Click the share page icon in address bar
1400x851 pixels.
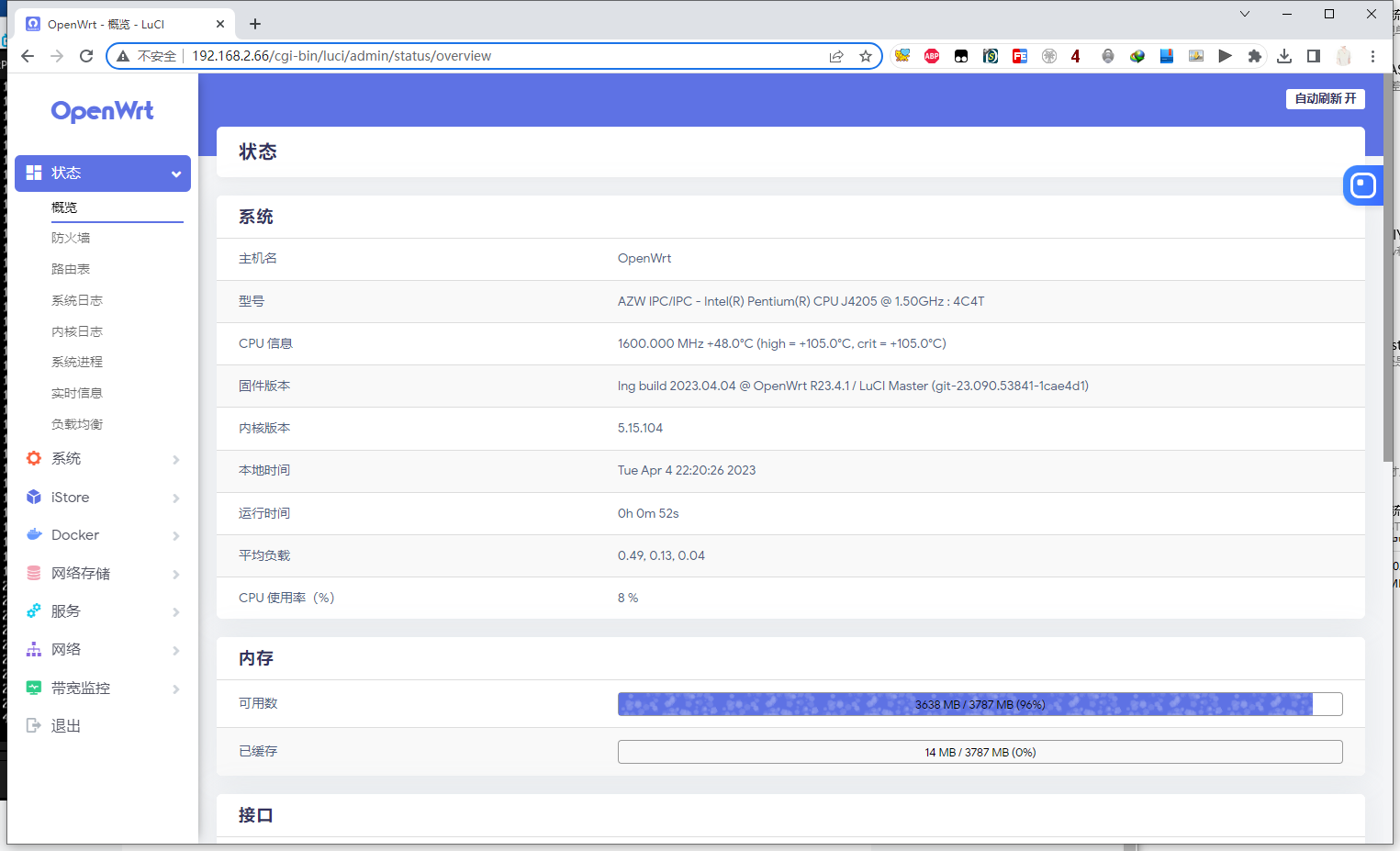[x=836, y=56]
